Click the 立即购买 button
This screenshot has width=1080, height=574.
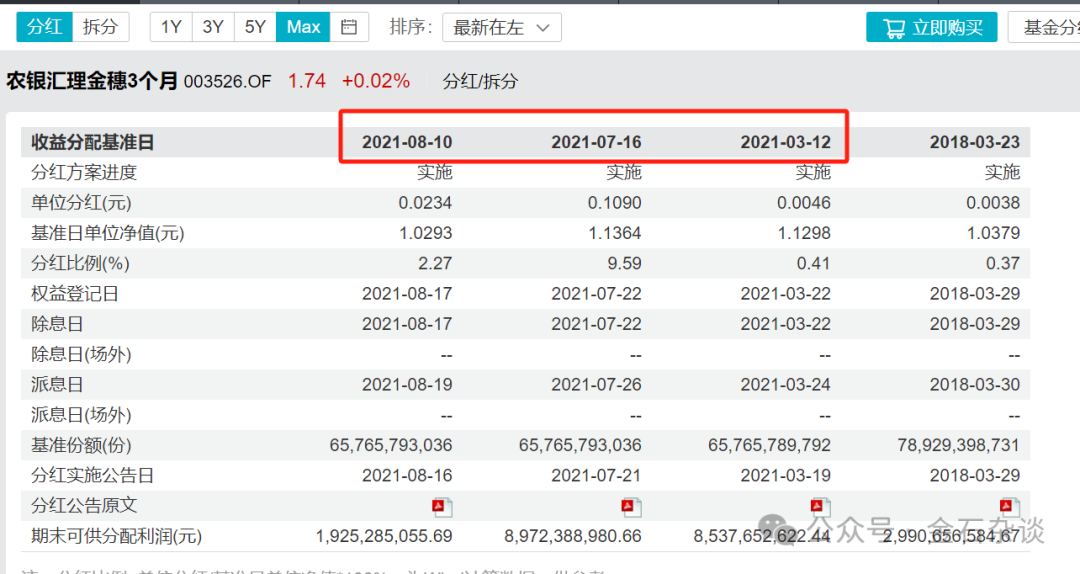point(931,28)
